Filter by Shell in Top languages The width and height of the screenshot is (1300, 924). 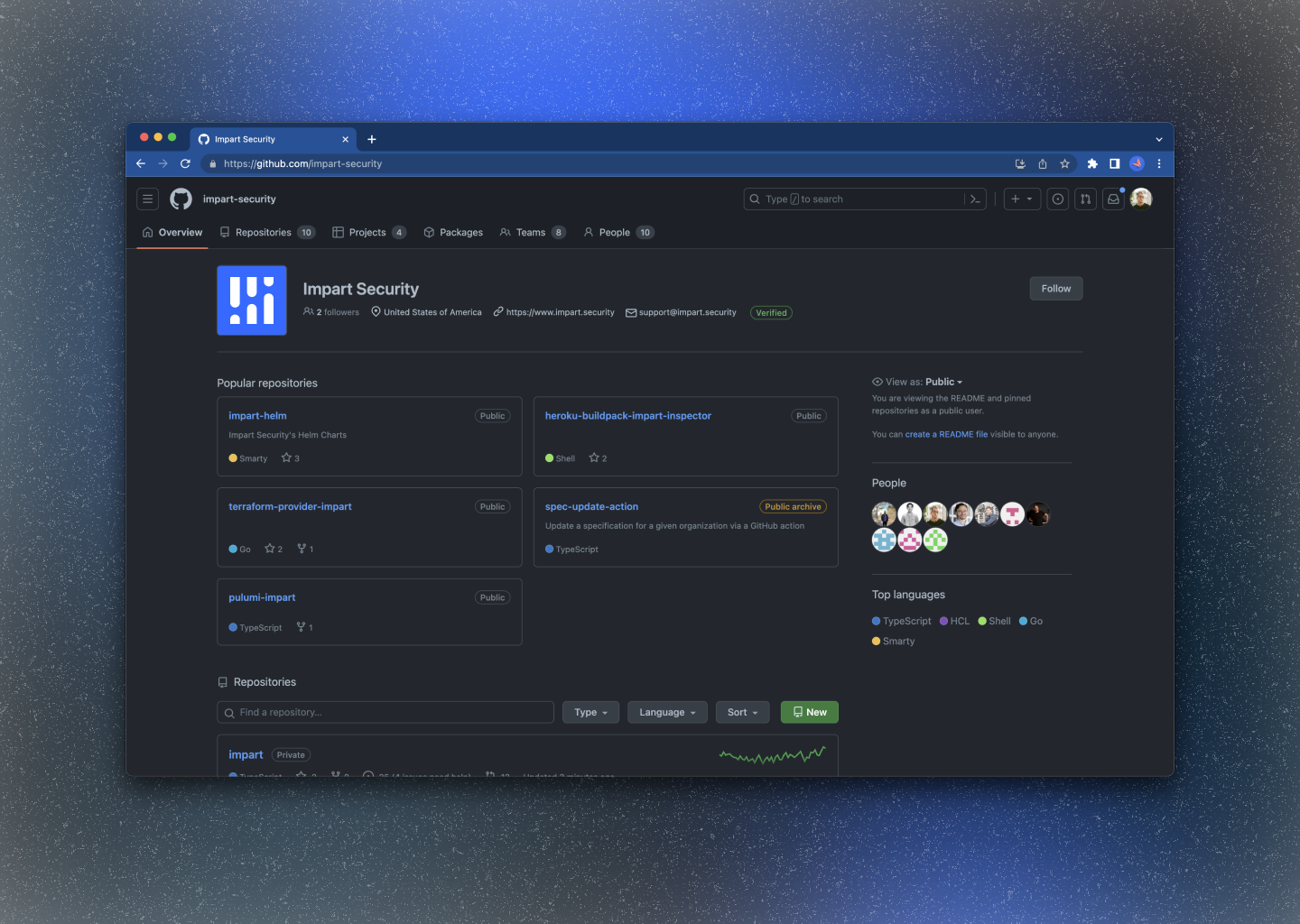point(994,622)
